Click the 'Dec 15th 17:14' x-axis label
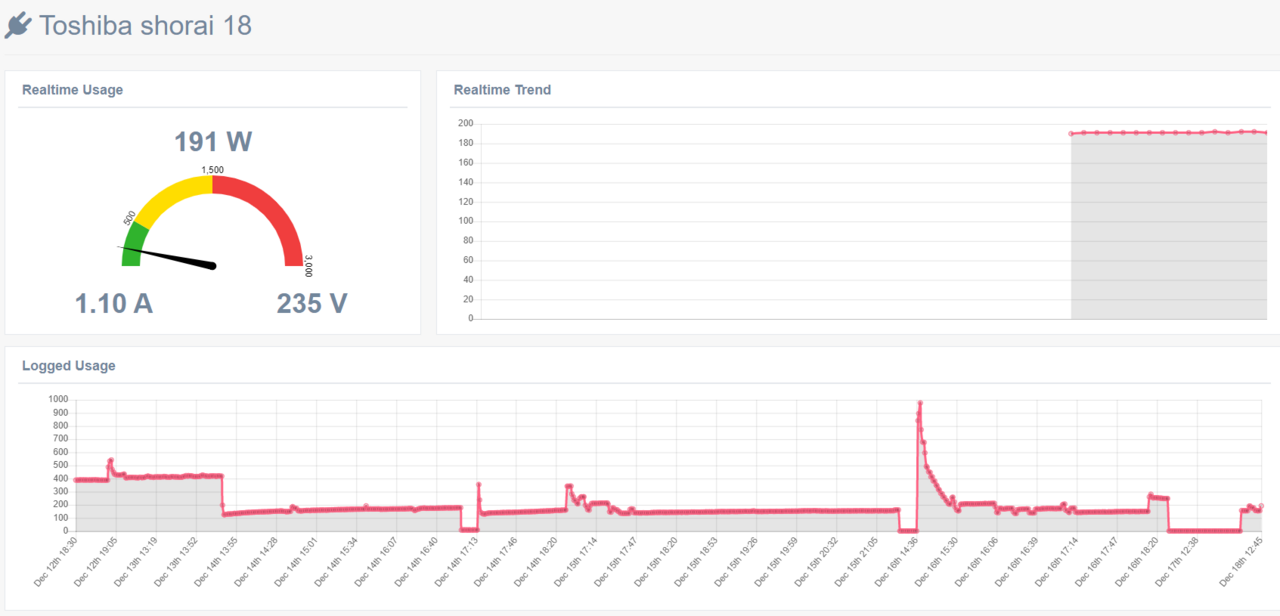Screen dimensions: 1280x616 pos(576,562)
